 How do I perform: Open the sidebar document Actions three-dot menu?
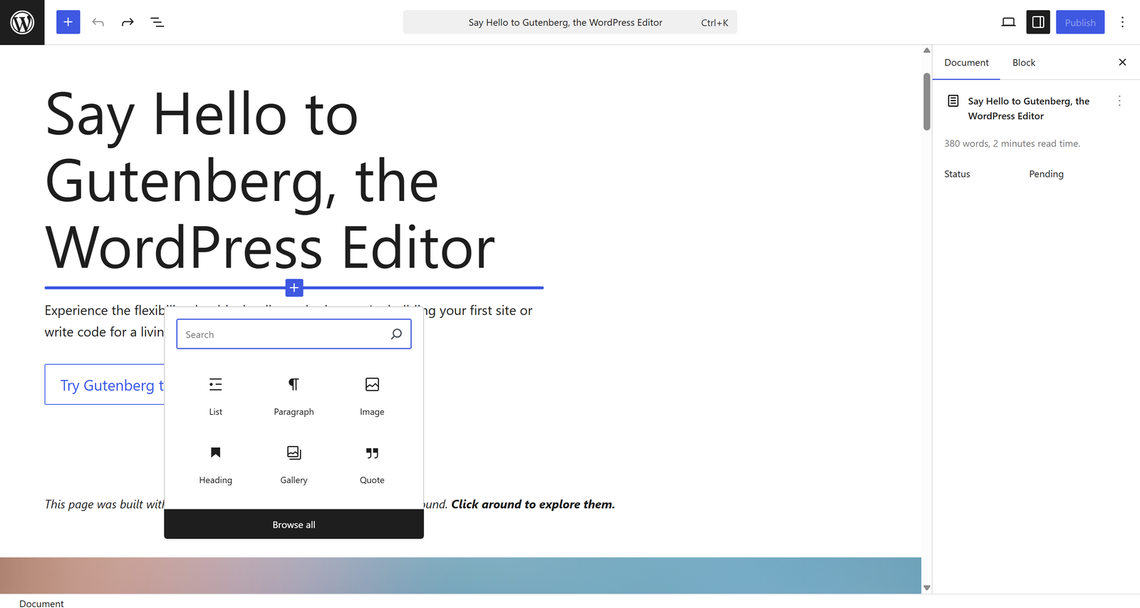click(1119, 101)
